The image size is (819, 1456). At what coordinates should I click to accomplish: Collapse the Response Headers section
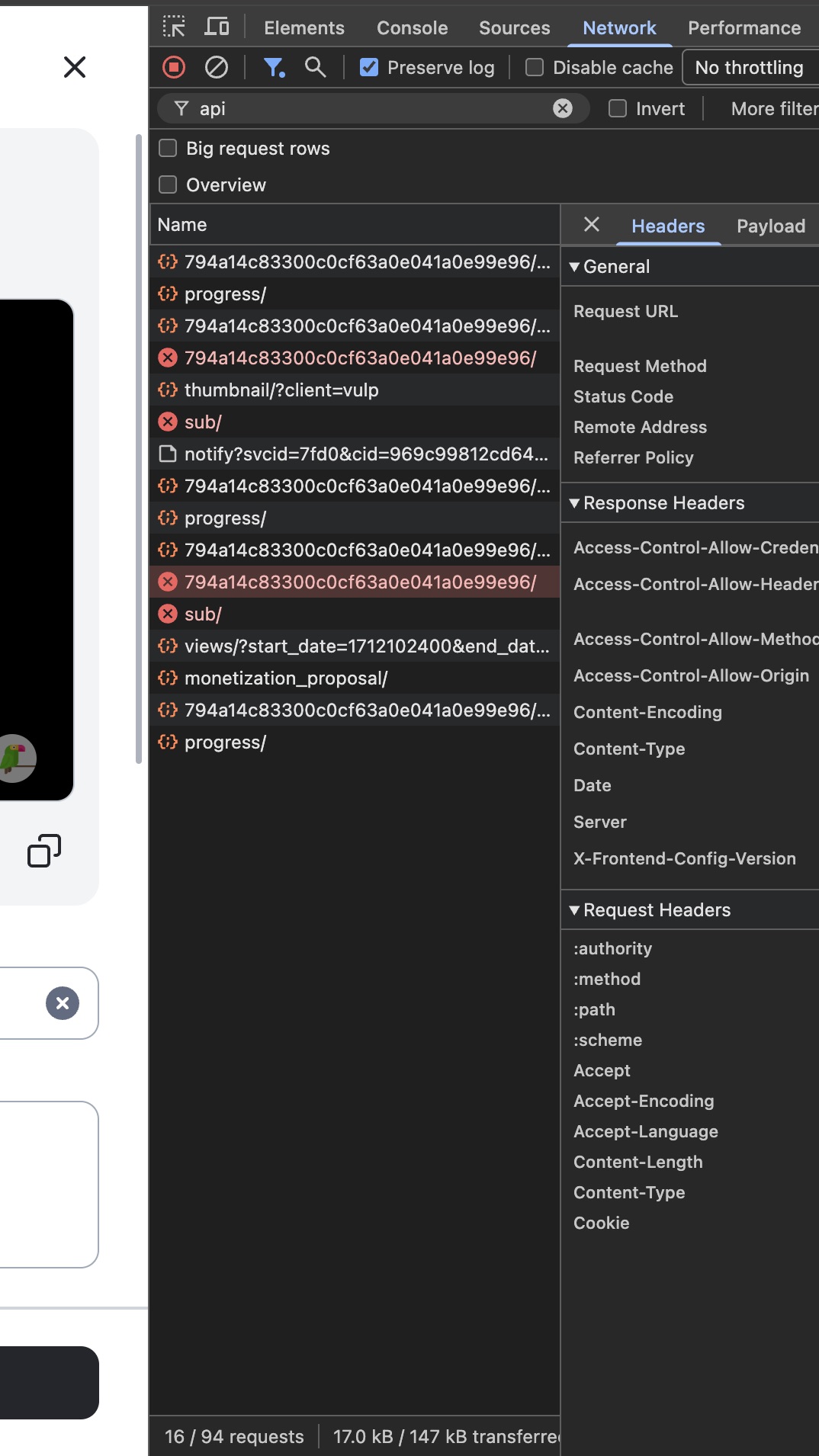tap(575, 503)
